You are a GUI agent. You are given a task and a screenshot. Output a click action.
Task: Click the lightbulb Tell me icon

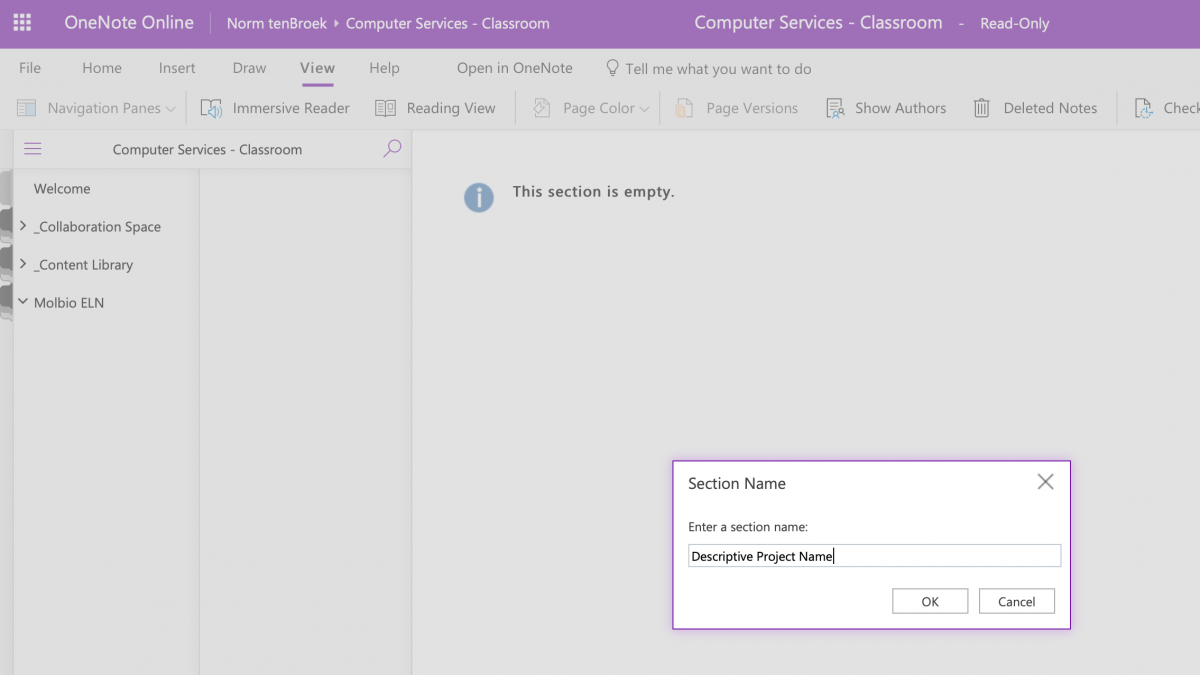(x=613, y=68)
